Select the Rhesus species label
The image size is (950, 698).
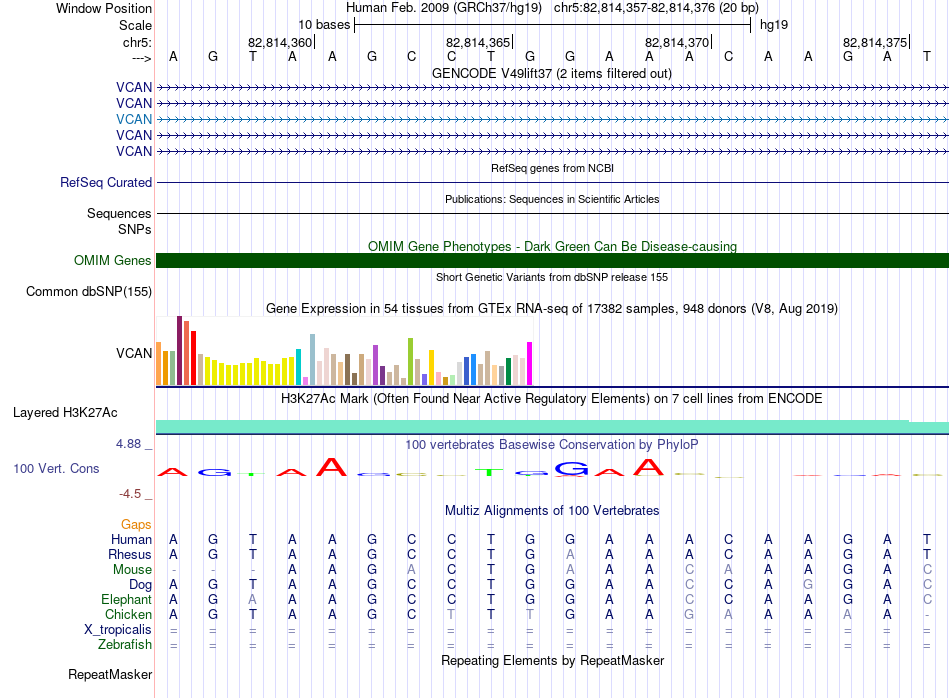(130, 554)
